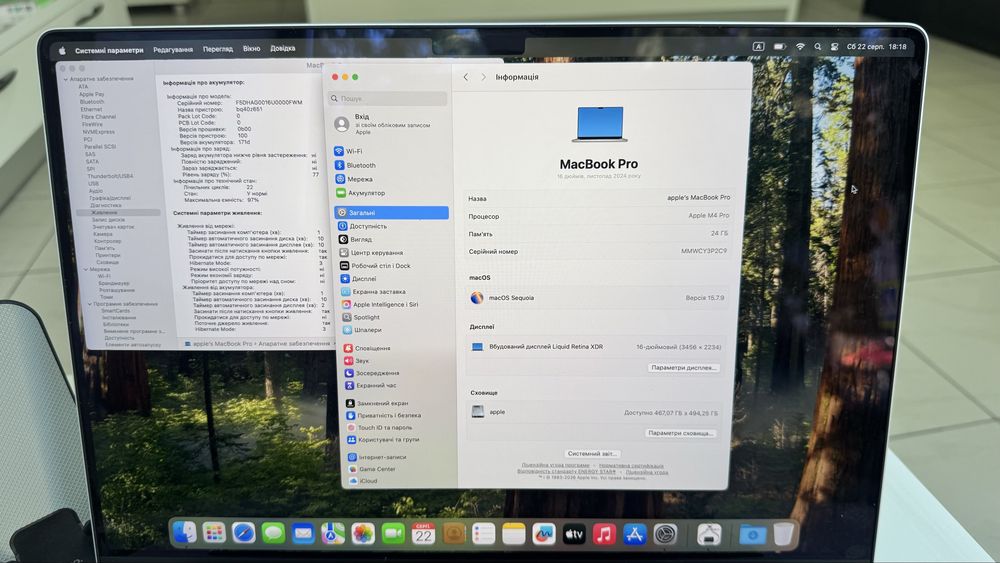Open the App Store Dock icon
Viewport: 1000px width, 563px height.
pos(634,534)
